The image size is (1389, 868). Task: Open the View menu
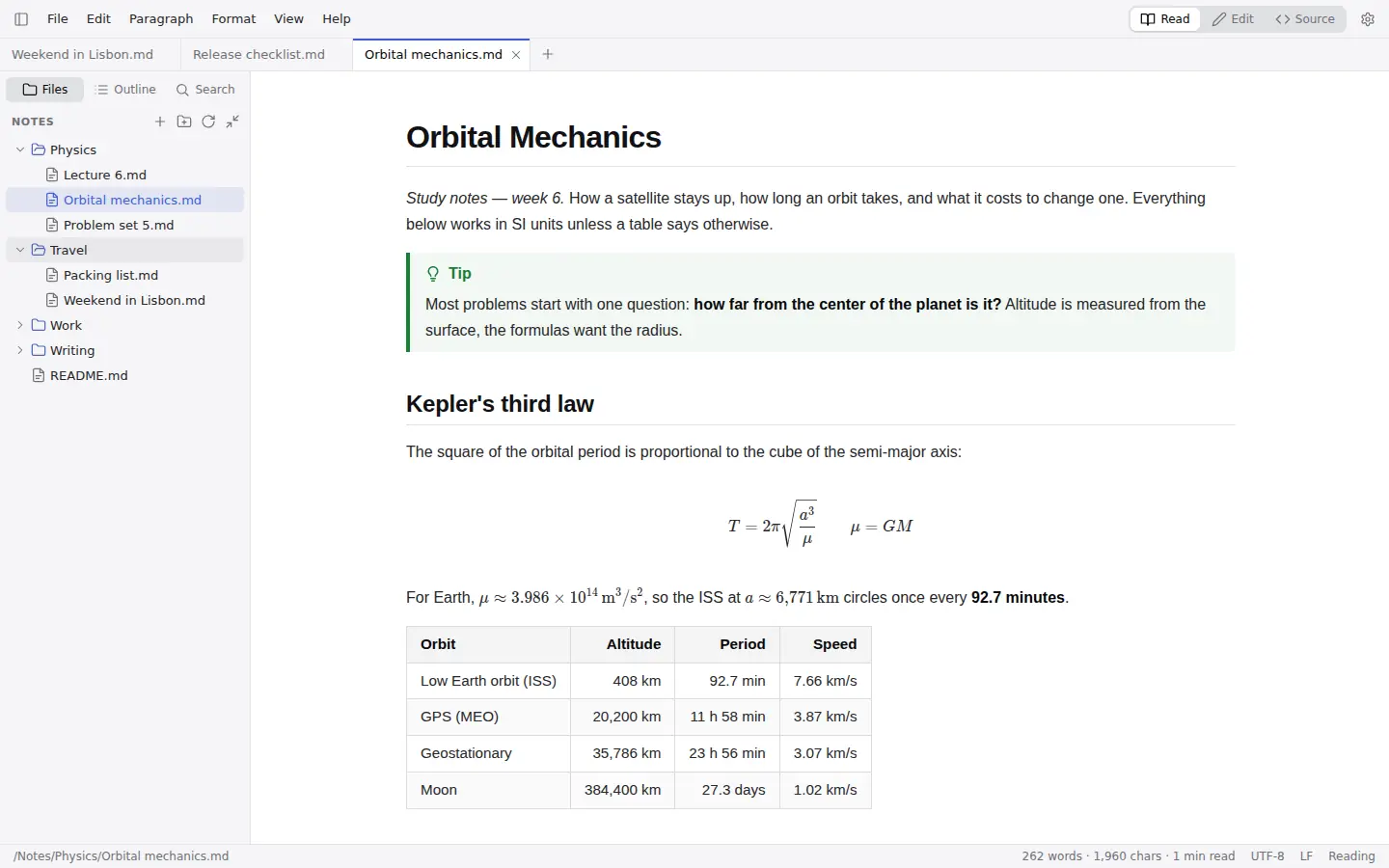[288, 19]
